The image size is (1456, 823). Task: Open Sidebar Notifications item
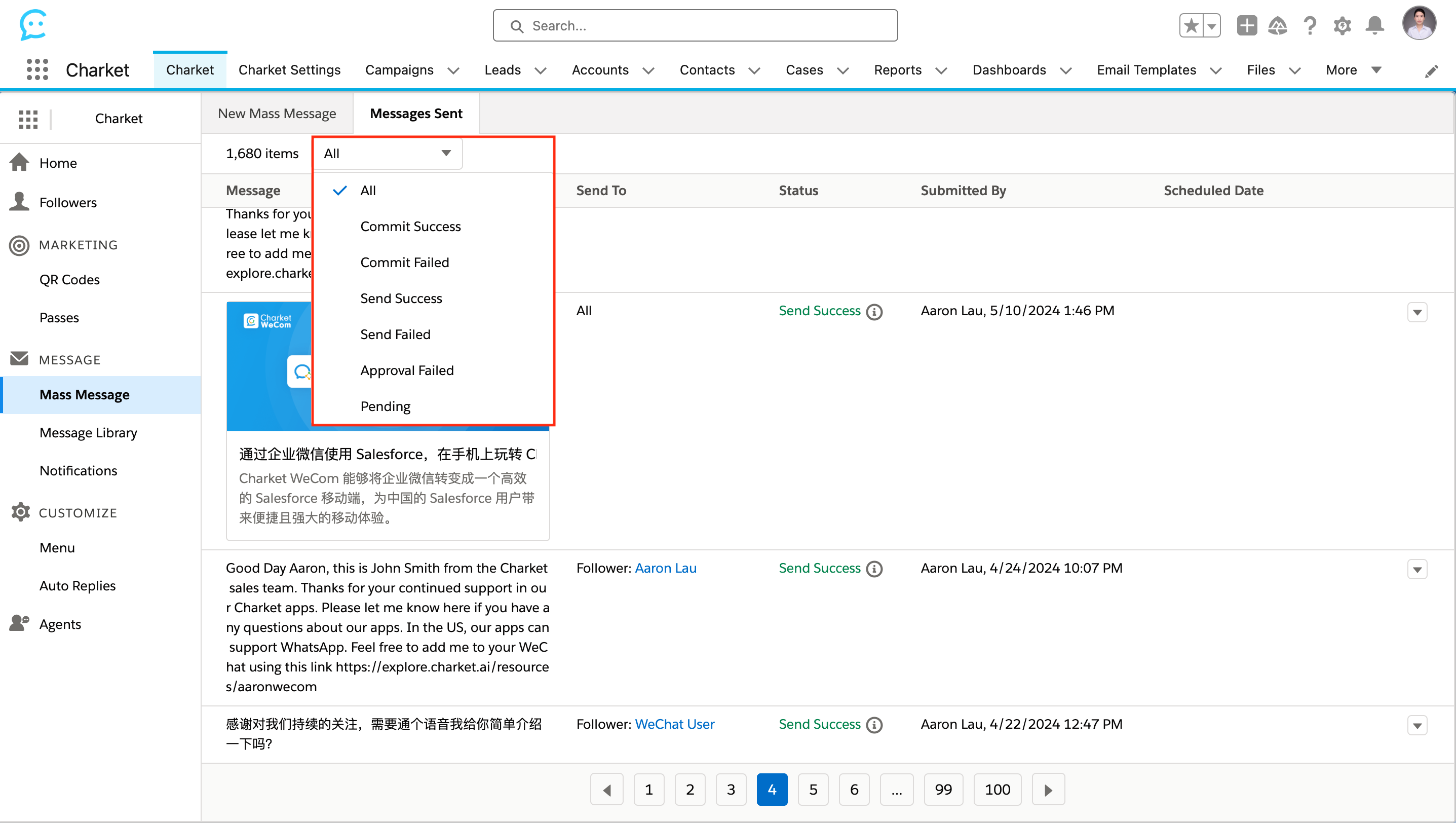pyautogui.click(x=79, y=471)
